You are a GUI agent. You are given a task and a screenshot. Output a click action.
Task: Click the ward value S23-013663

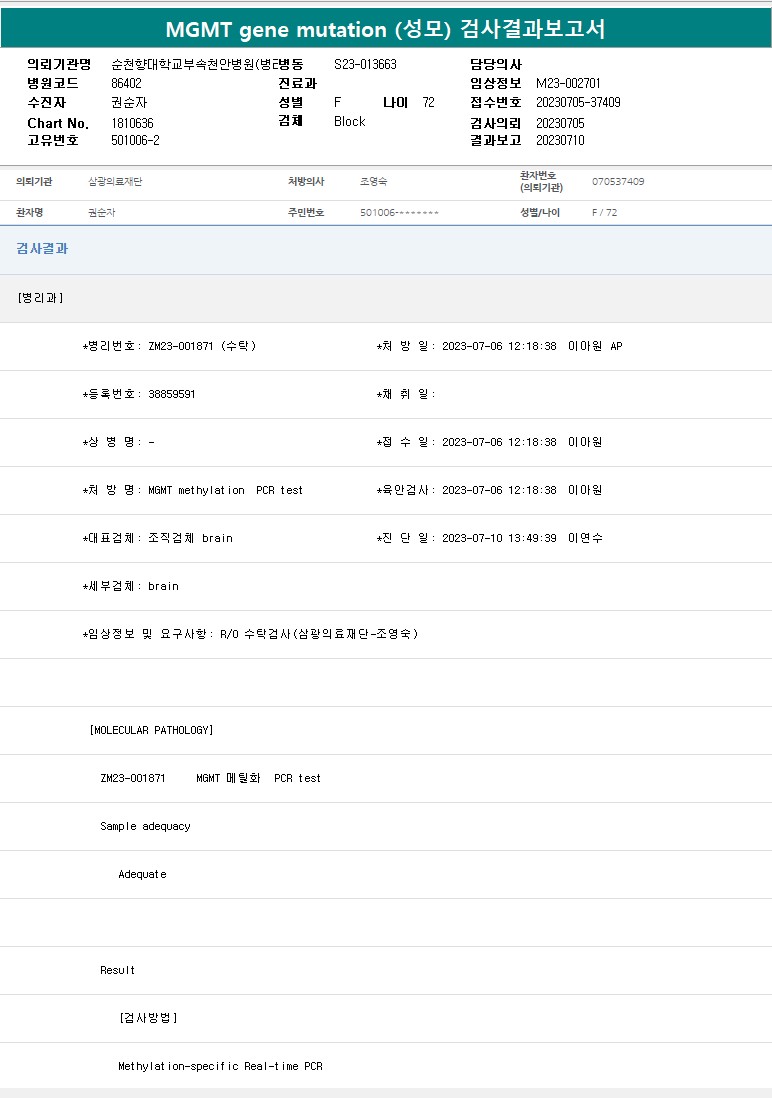pyautogui.click(x=365, y=64)
